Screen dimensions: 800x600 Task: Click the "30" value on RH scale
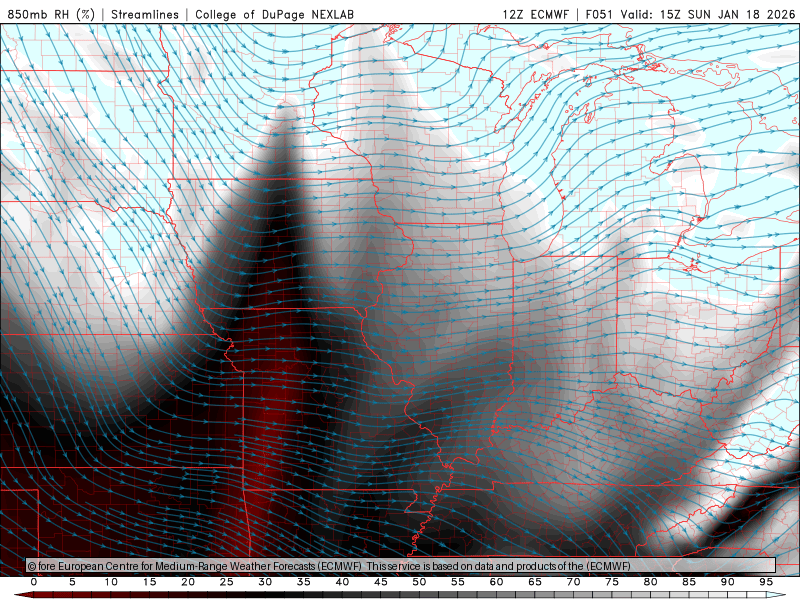pos(265,582)
